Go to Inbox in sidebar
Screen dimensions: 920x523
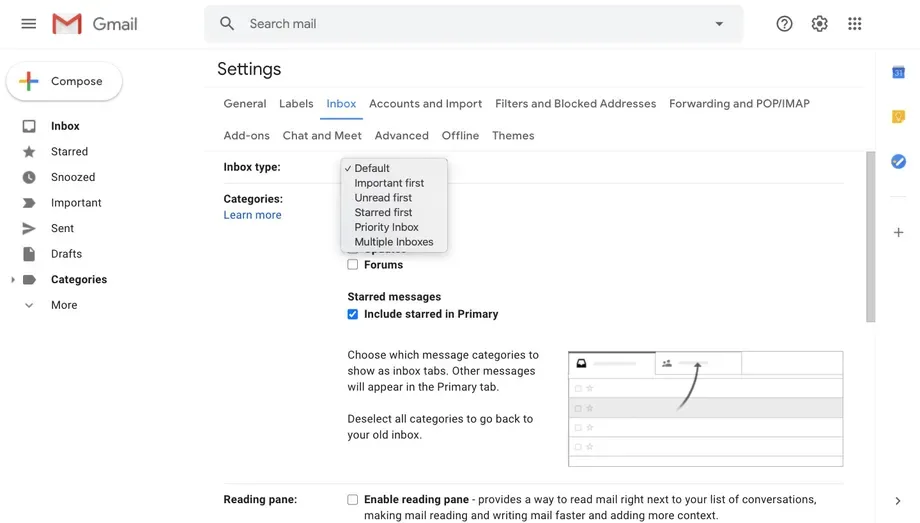(65, 126)
